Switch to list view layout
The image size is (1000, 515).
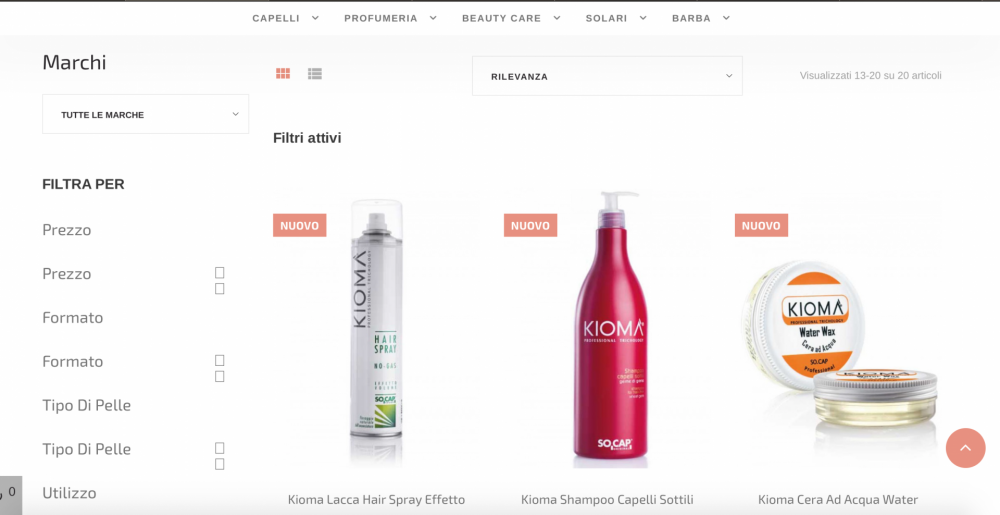(314, 73)
